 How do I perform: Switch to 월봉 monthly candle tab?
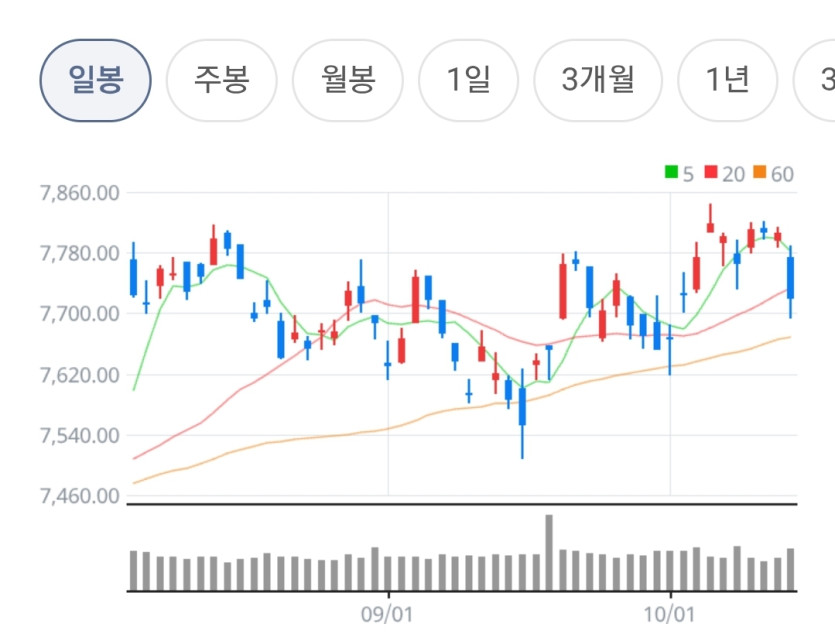(348, 80)
